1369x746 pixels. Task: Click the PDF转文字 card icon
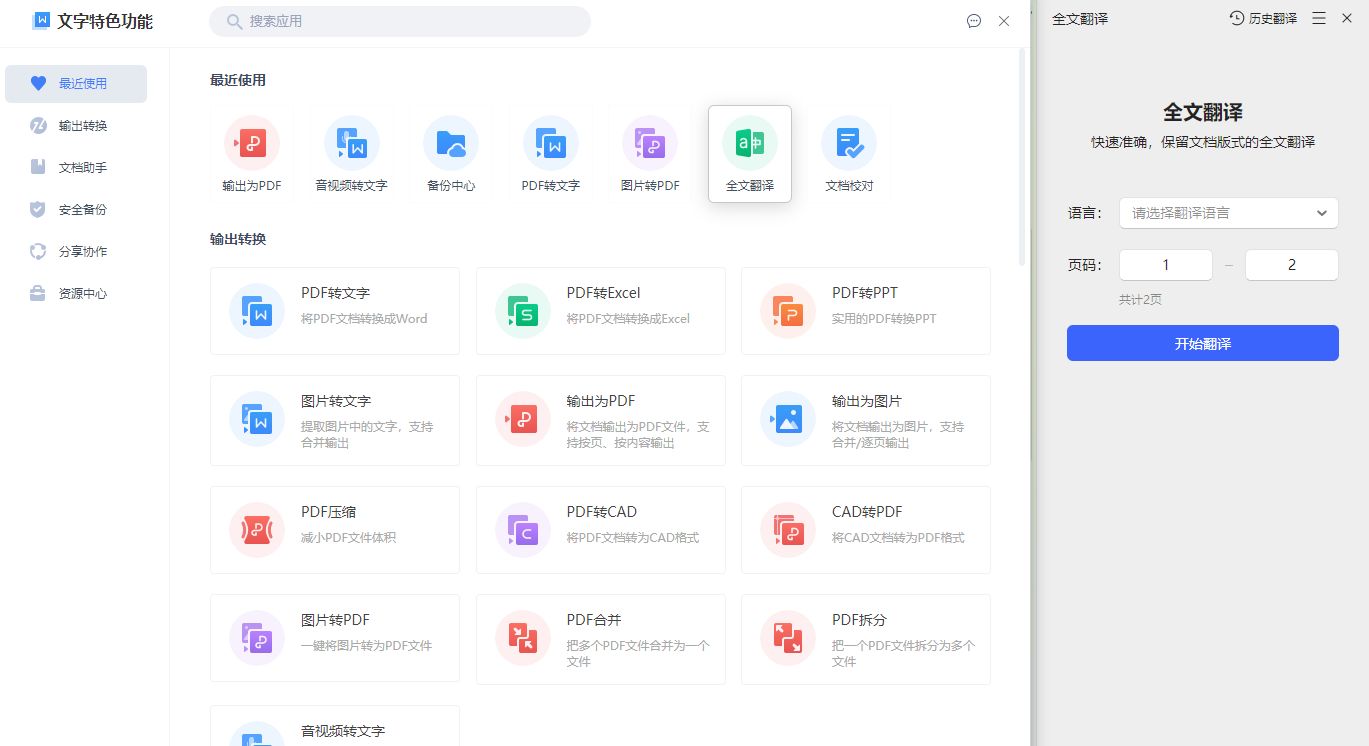pyautogui.click(x=257, y=310)
